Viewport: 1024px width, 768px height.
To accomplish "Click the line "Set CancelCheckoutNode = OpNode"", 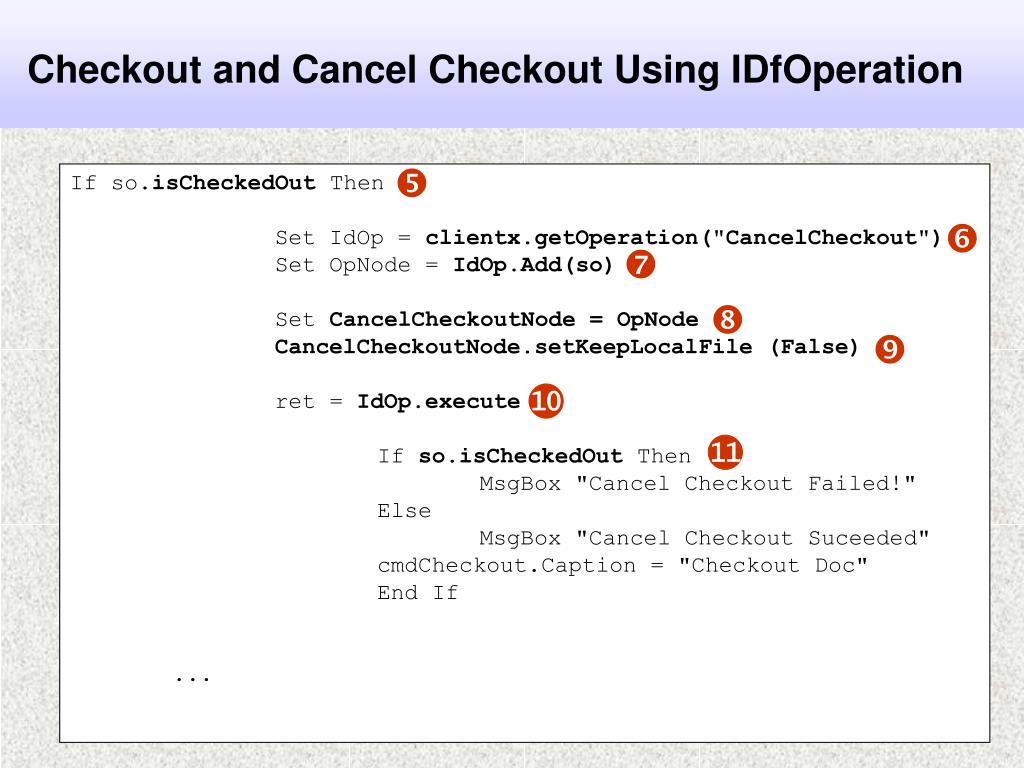I will [487, 319].
